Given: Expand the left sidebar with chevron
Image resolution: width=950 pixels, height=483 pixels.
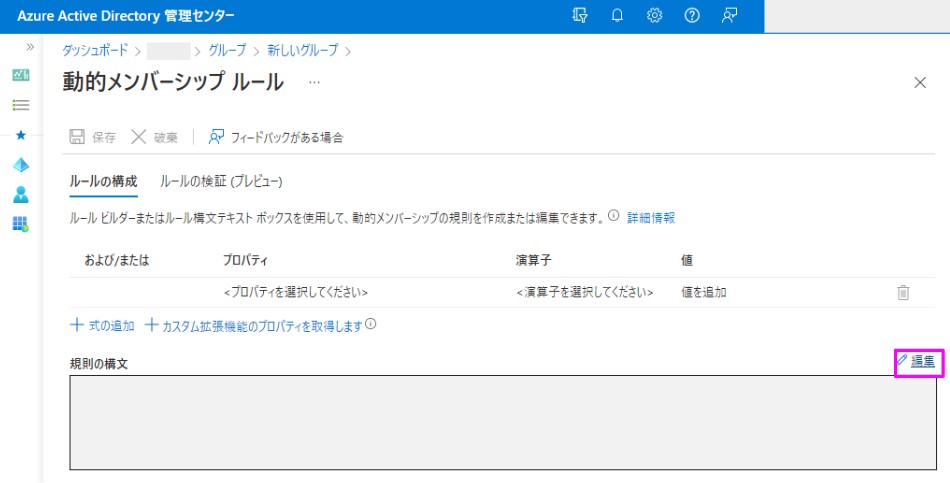Looking at the screenshot, I should tap(30, 47).
